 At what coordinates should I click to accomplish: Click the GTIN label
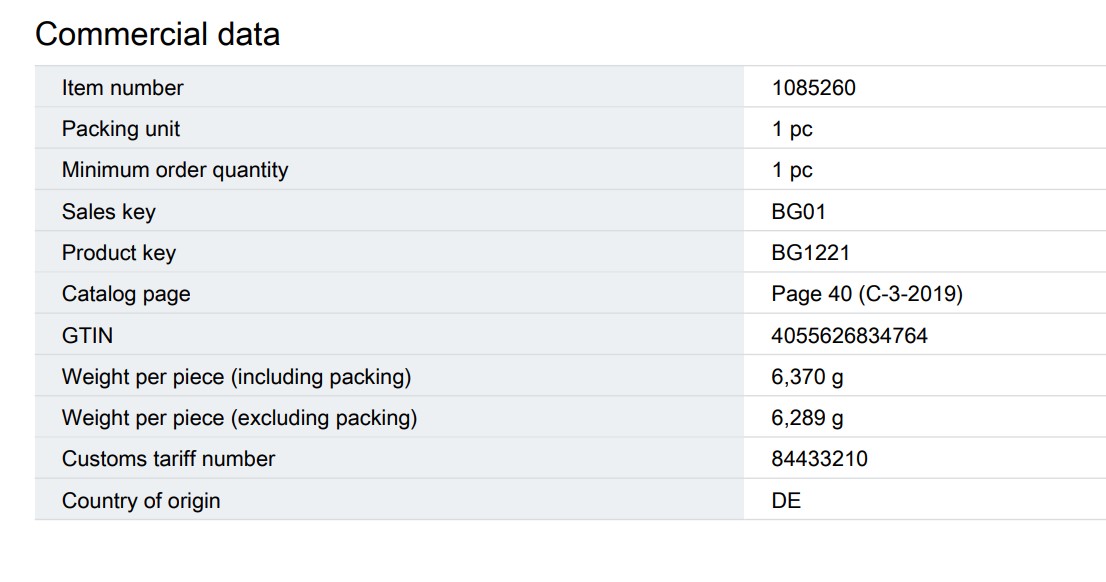click(x=86, y=336)
